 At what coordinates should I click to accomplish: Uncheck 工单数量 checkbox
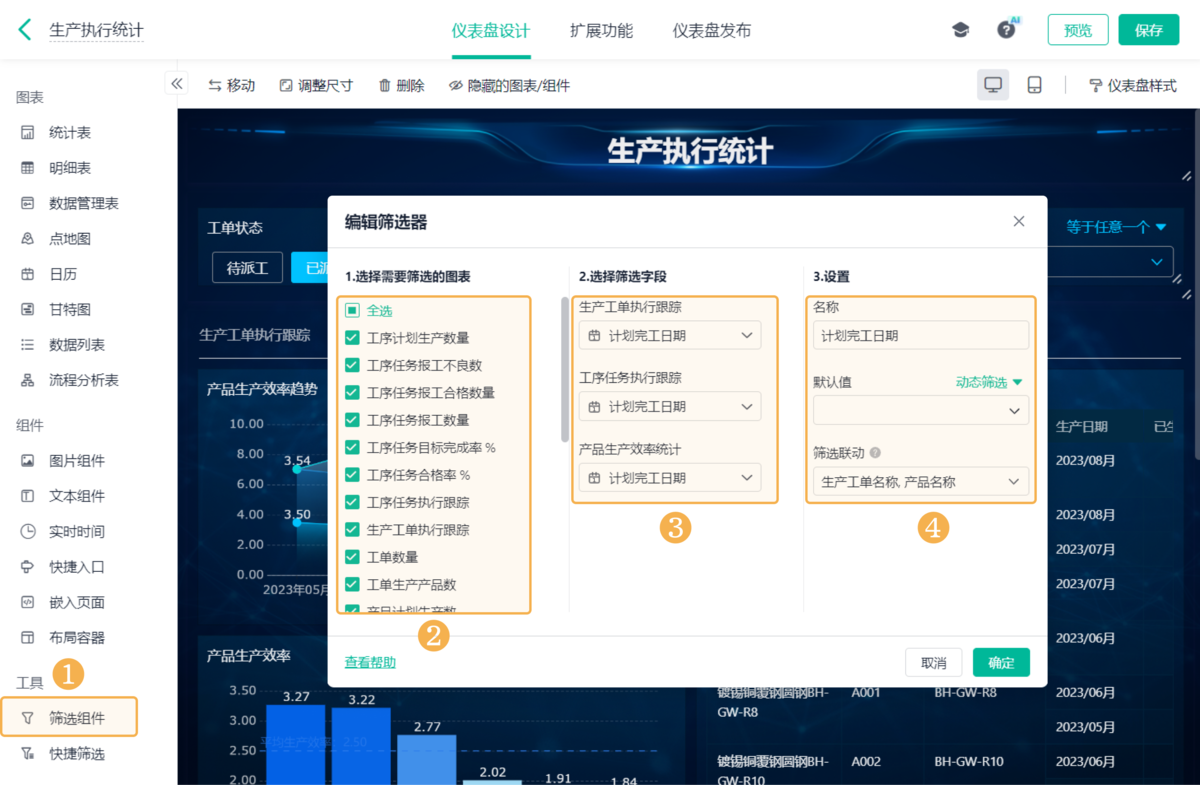pyautogui.click(x=352, y=557)
